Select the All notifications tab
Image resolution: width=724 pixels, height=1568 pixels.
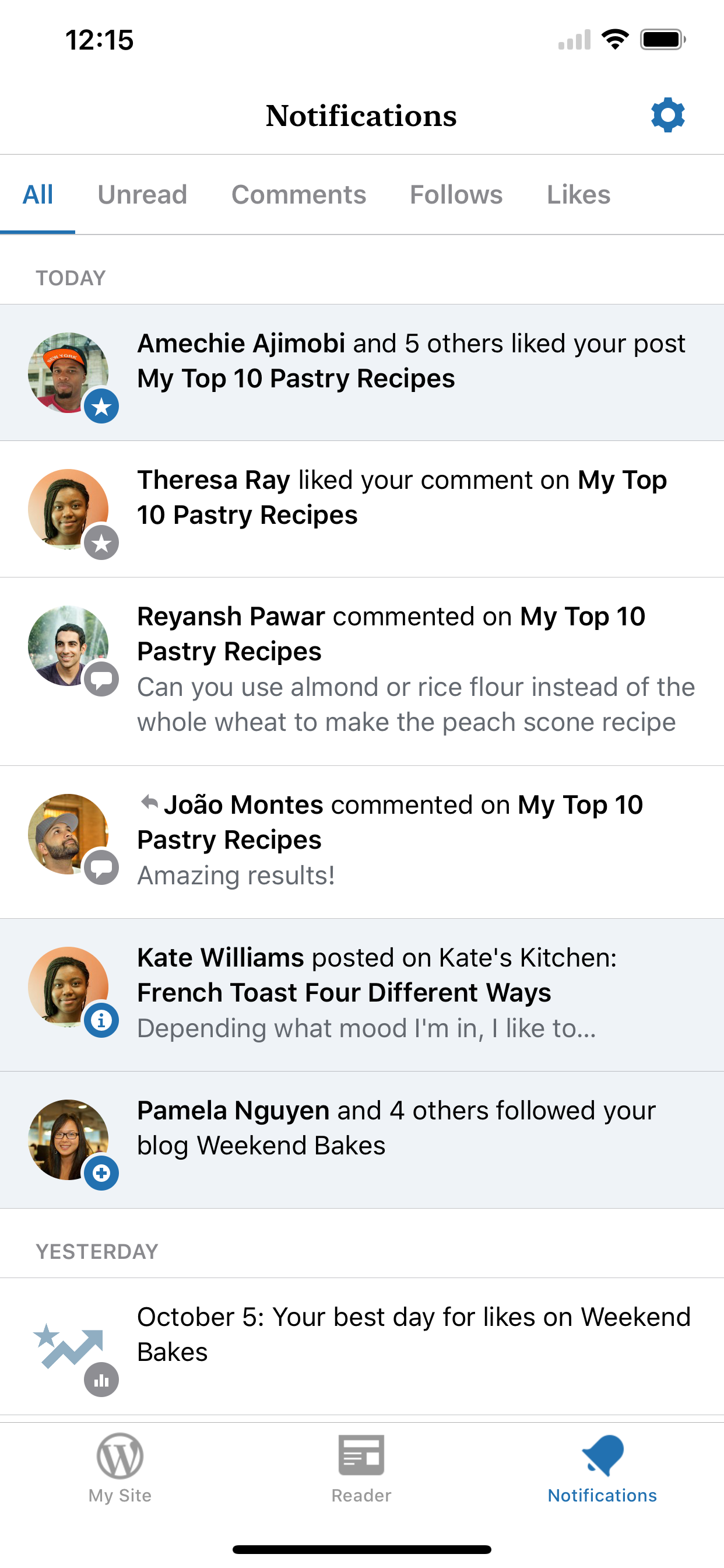(x=38, y=195)
